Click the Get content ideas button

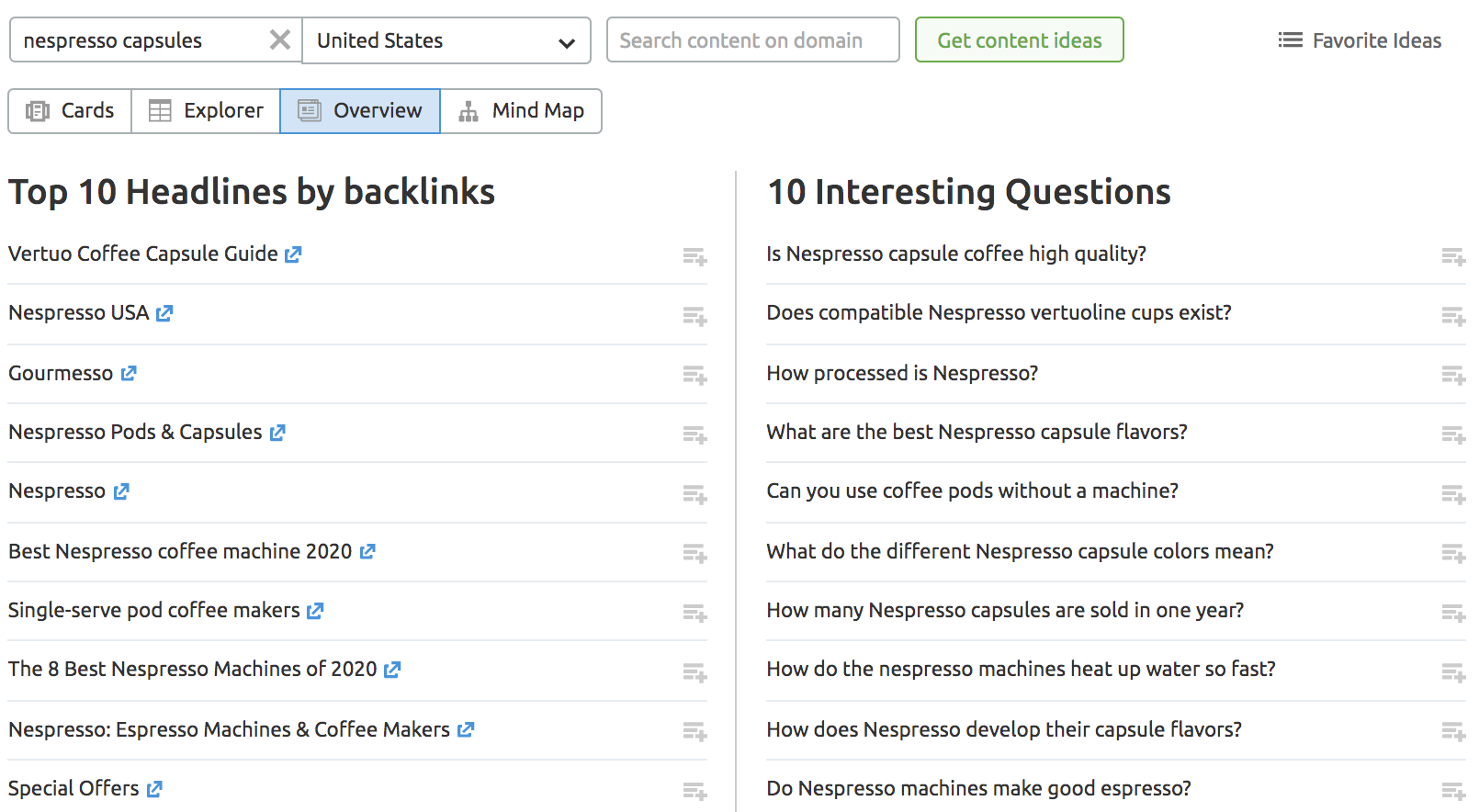[1019, 40]
